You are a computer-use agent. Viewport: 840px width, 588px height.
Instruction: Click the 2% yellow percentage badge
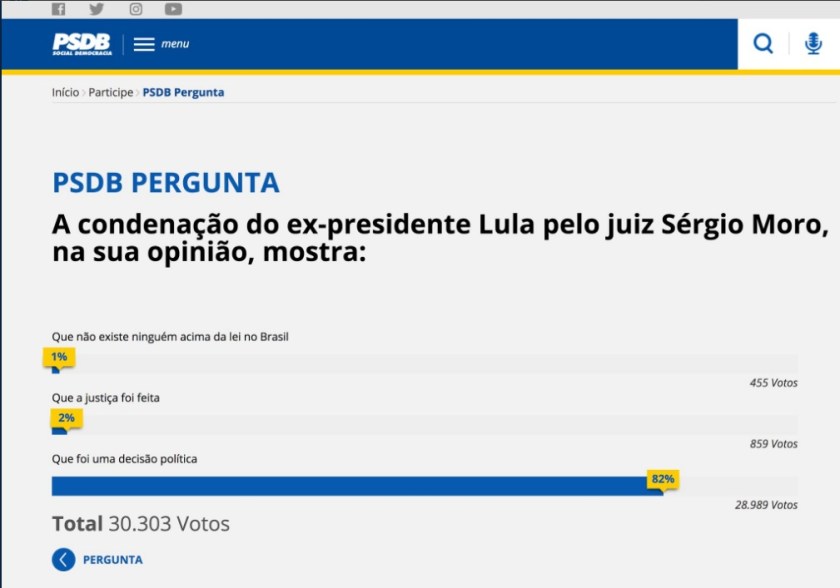click(x=66, y=417)
